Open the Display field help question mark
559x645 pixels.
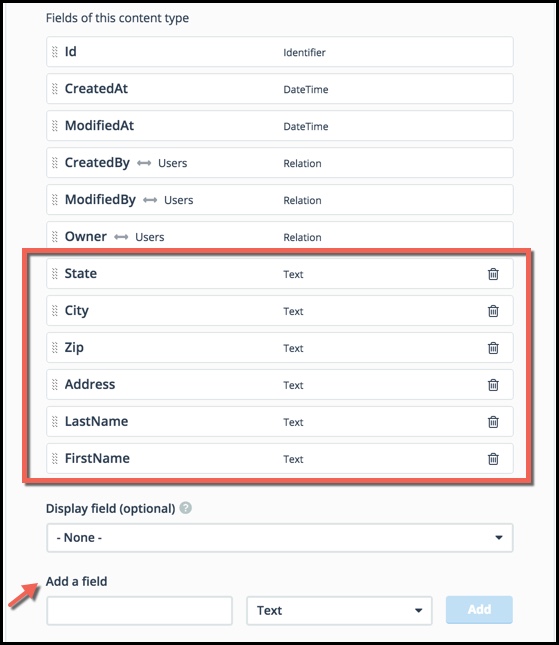186,508
